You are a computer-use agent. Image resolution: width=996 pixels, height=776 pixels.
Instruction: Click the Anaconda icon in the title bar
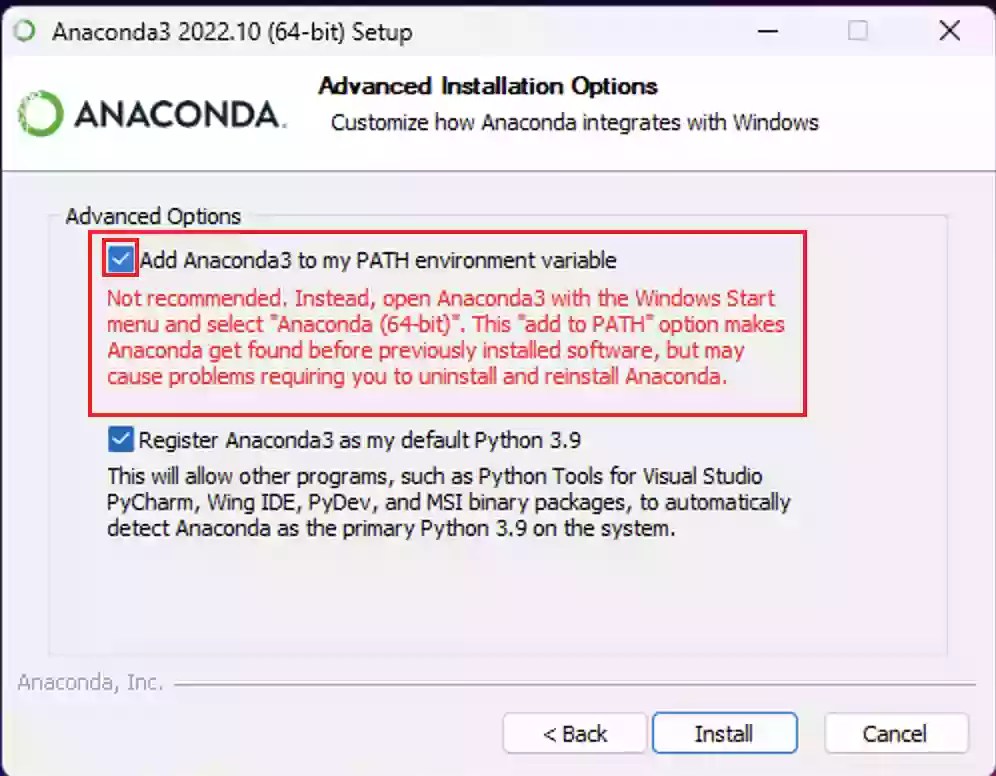click(22, 31)
